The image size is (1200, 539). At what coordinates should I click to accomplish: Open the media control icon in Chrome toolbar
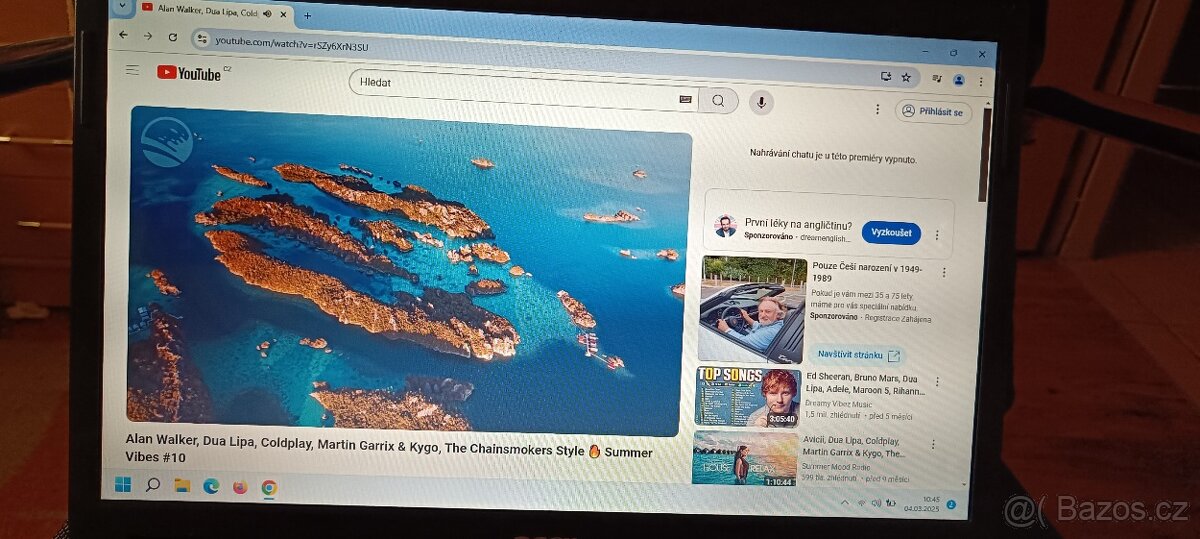pos(937,78)
